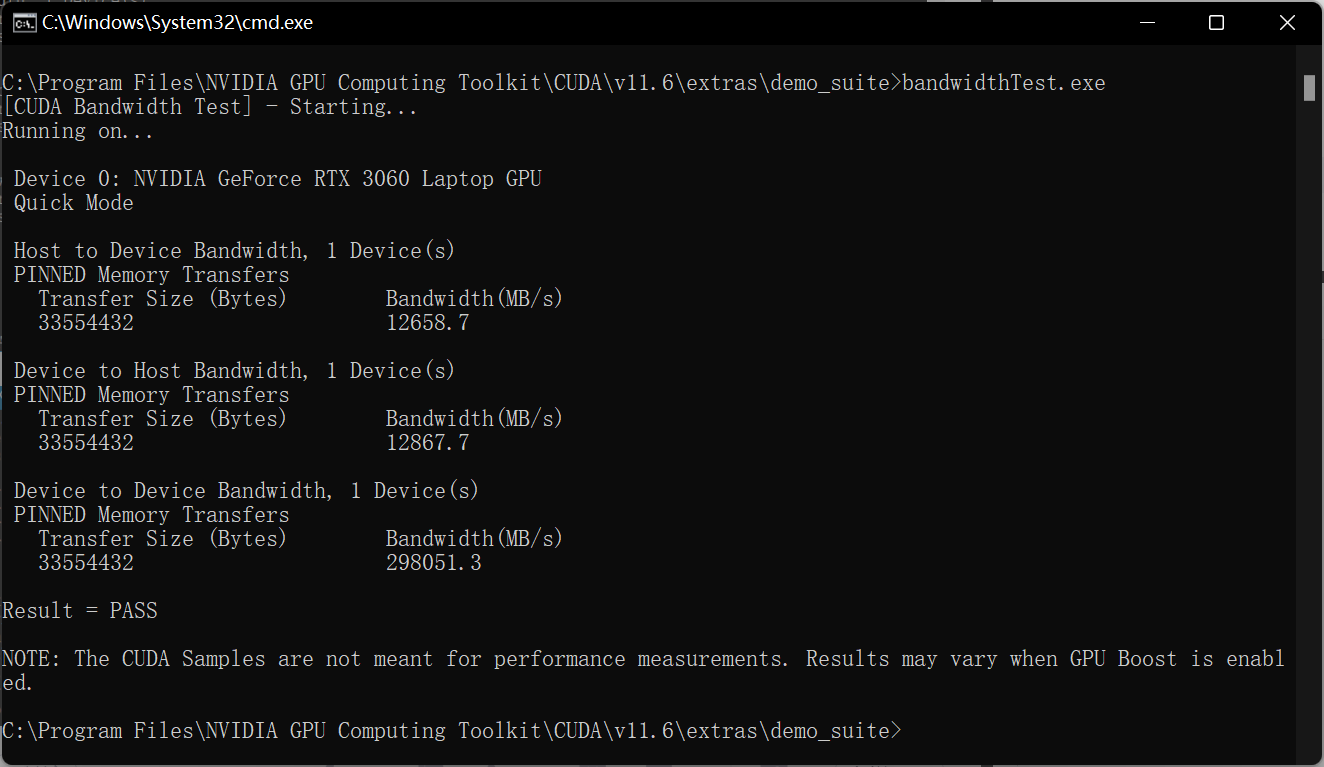Click the 298051.3 bandwidth value
This screenshot has height=767, width=1324.
click(434, 563)
